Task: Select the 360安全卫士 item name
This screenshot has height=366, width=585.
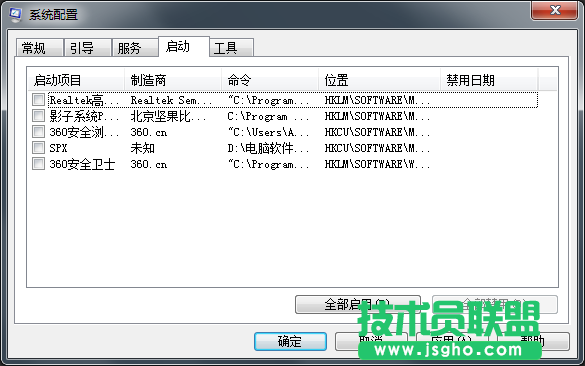Action: [x=82, y=164]
